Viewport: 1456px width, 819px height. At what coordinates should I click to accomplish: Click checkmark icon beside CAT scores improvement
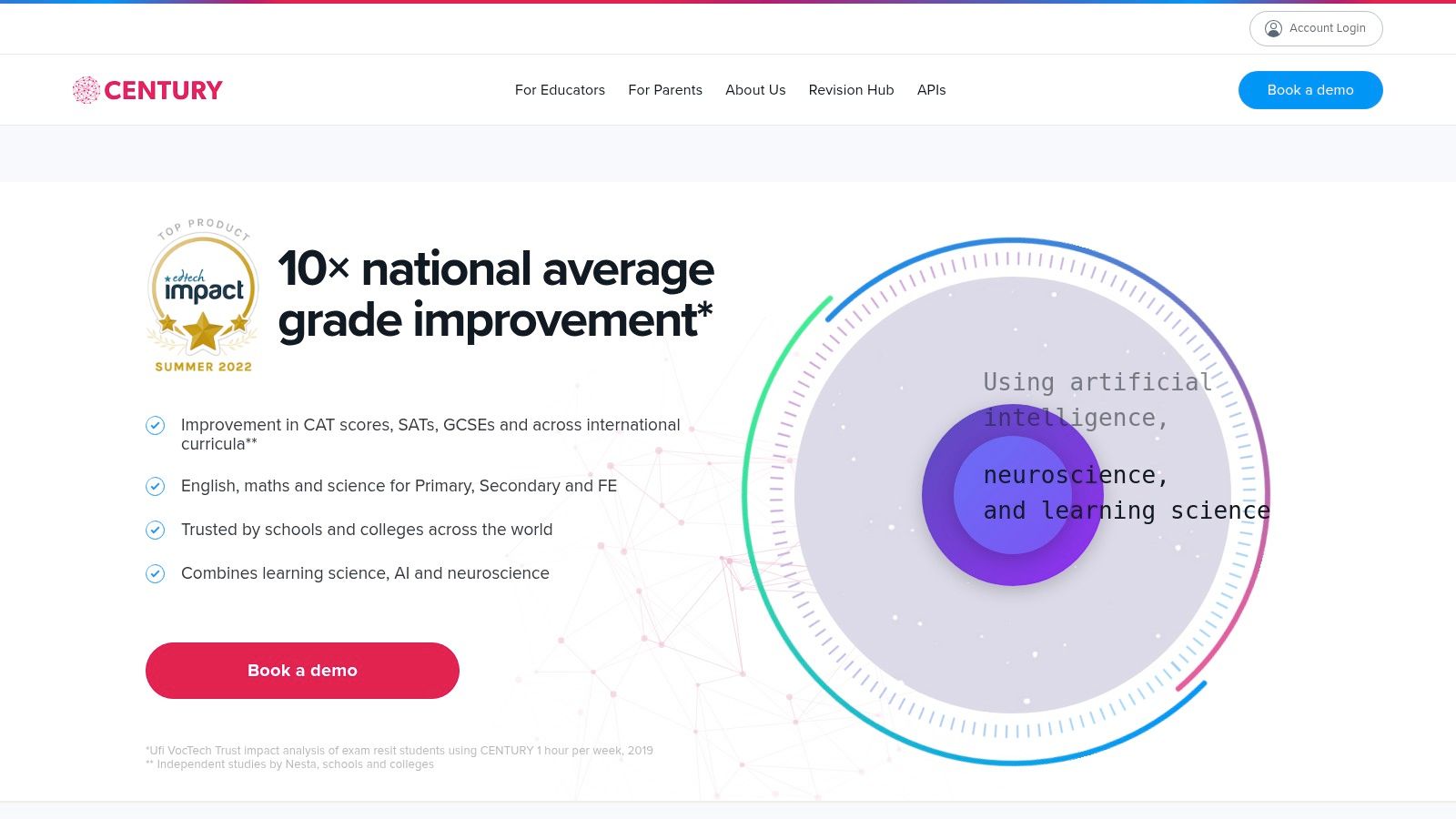tap(156, 425)
